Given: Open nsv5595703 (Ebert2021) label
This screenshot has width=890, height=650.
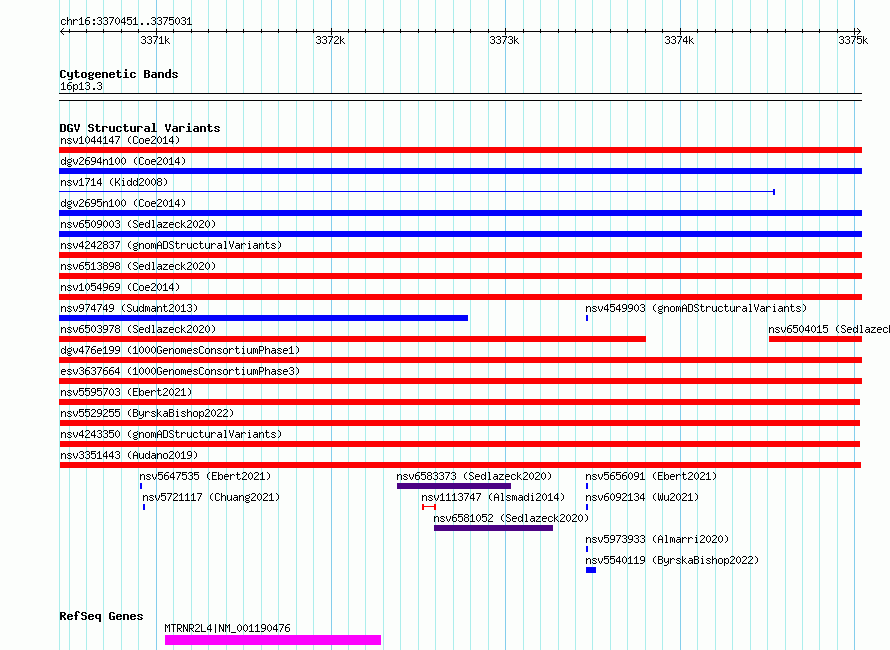Looking at the screenshot, I should coord(126,392).
